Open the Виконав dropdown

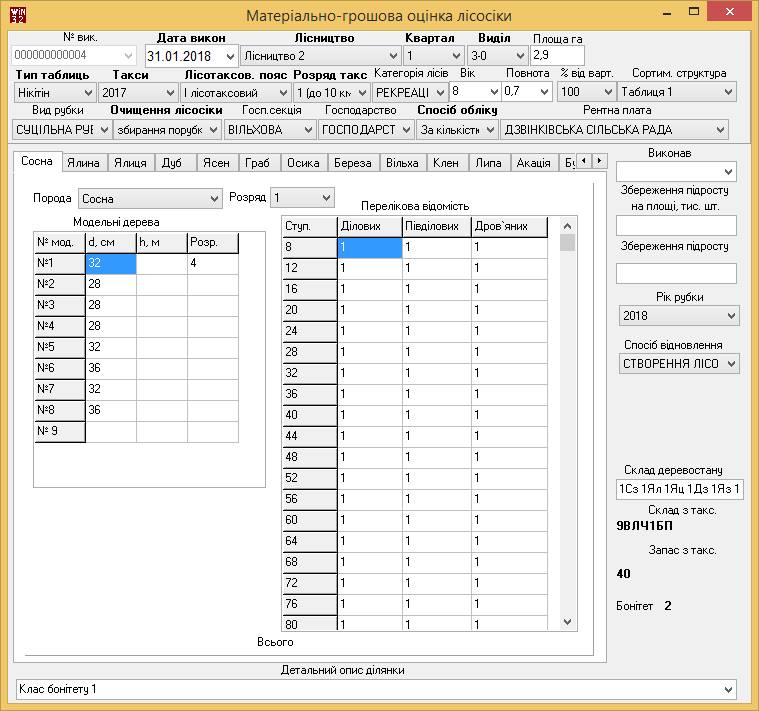(729, 172)
